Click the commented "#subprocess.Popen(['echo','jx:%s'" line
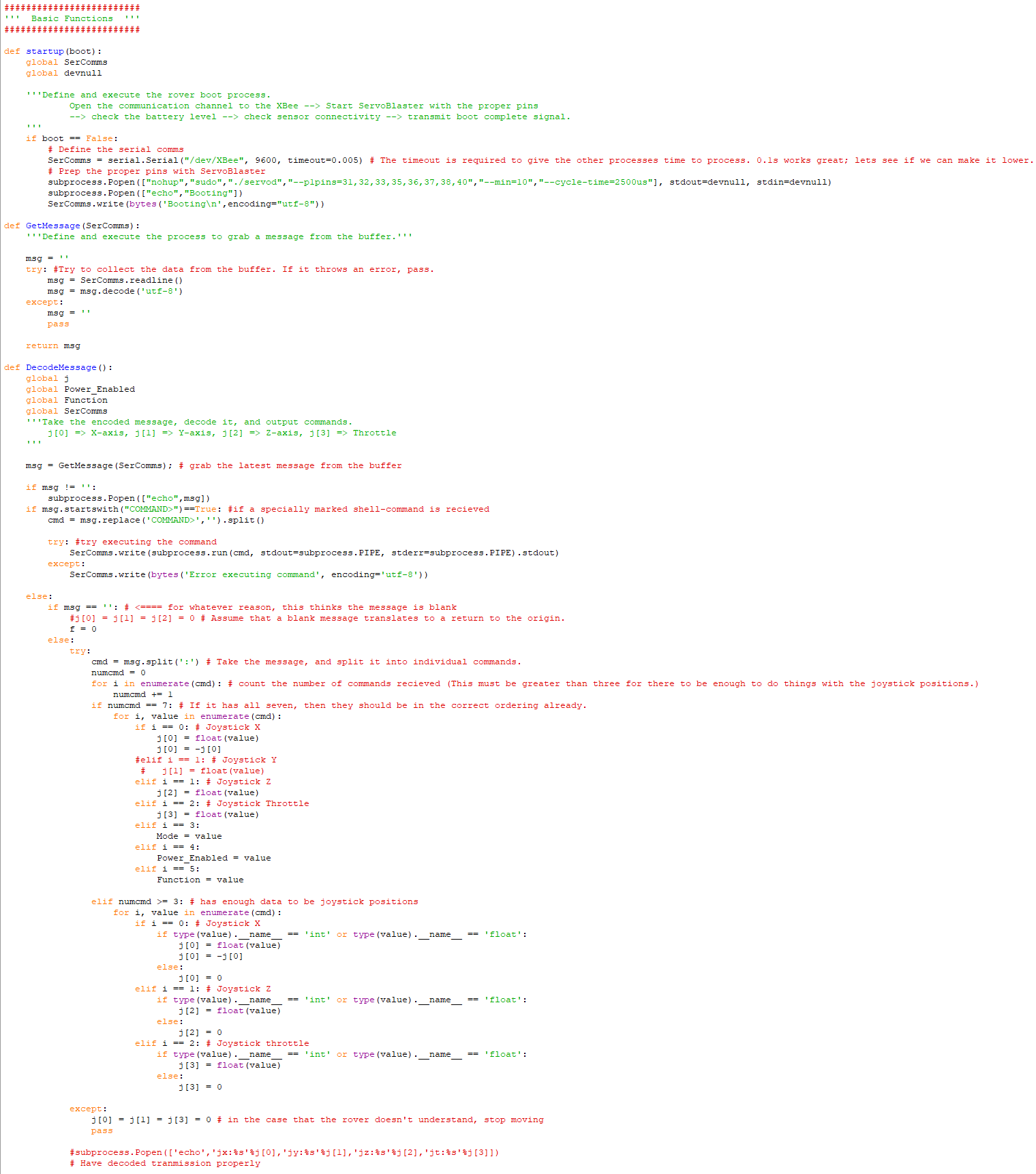 (284, 1152)
